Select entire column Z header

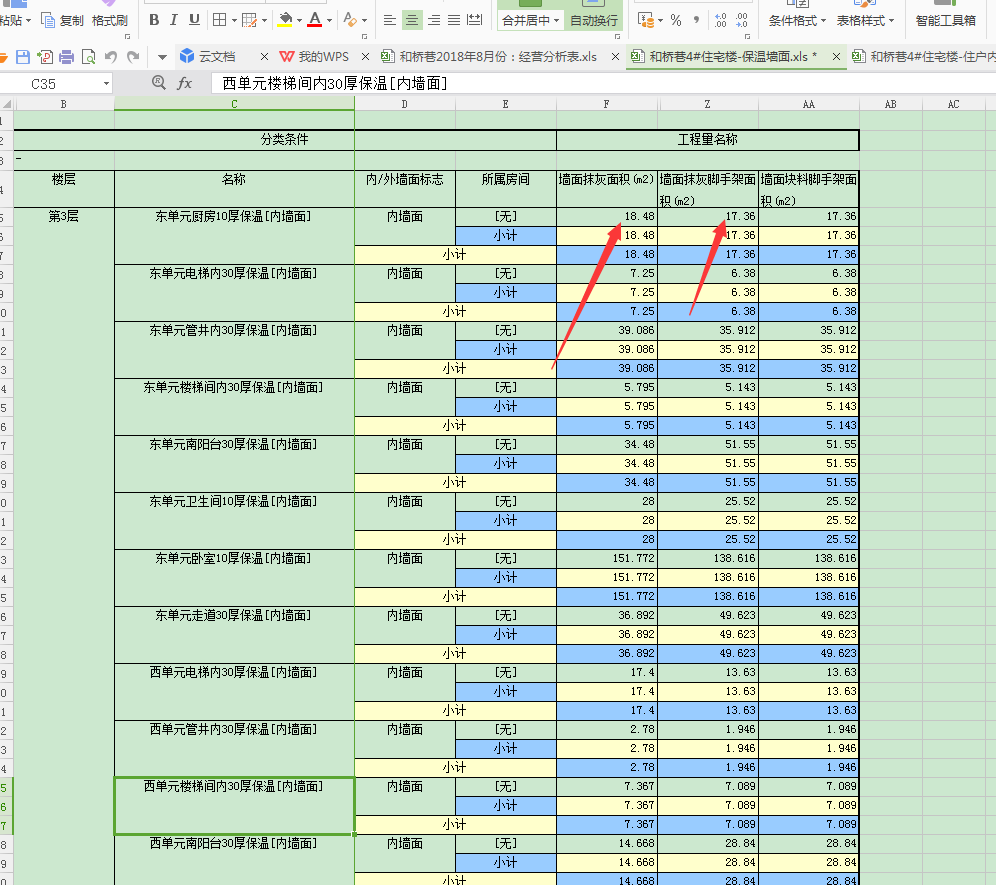tap(708, 104)
